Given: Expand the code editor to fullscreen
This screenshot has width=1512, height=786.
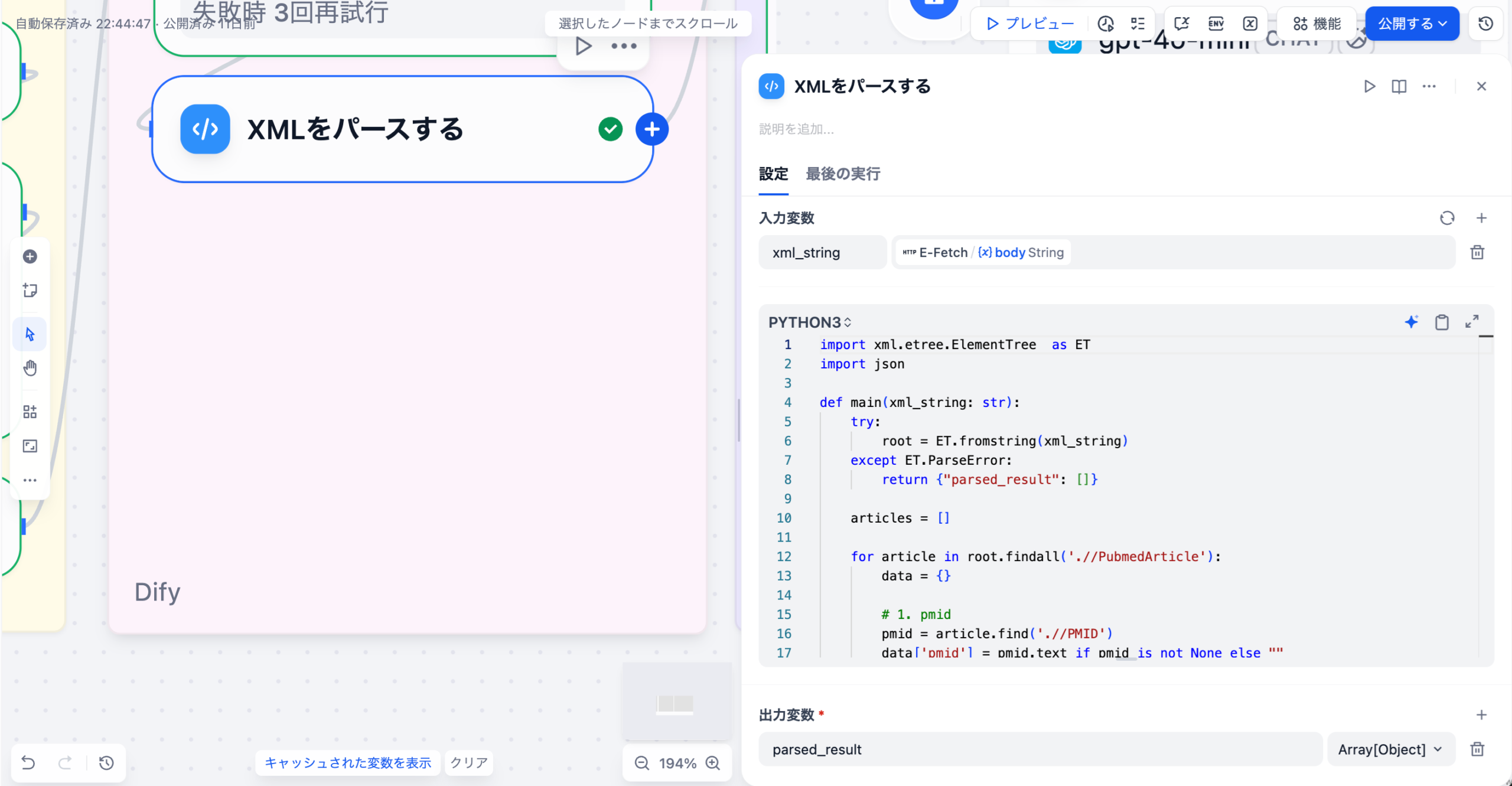Looking at the screenshot, I should (x=1472, y=321).
